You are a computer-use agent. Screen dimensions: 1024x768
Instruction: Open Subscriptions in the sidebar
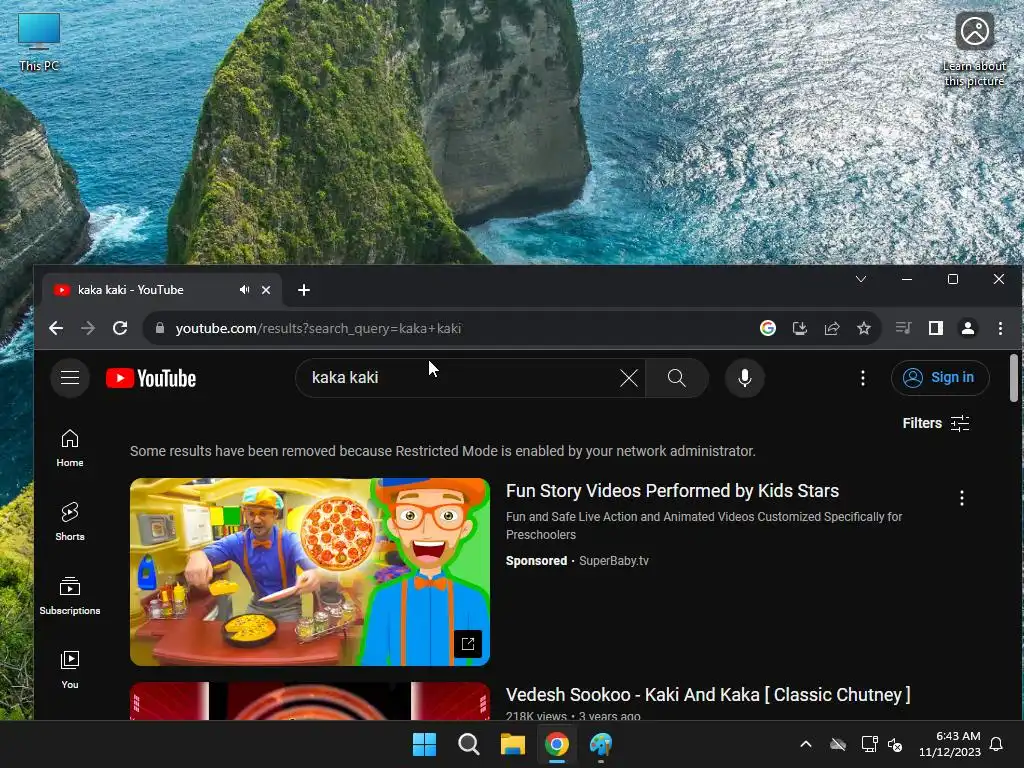coord(70,596)
